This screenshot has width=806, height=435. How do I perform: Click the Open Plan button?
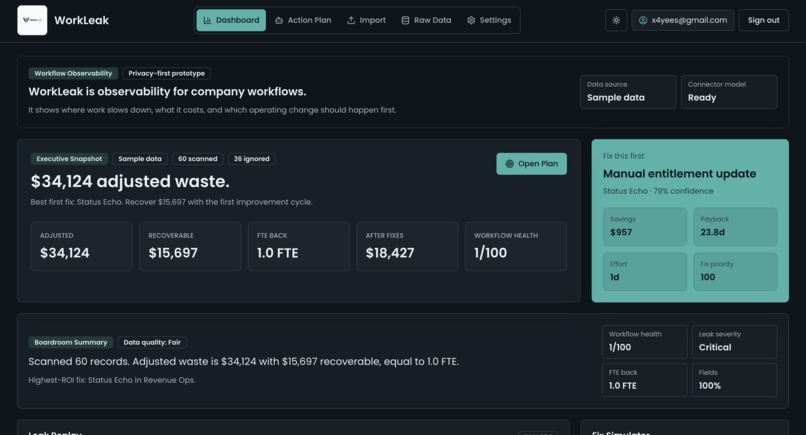pyautogui.click(x=532, y=164)
